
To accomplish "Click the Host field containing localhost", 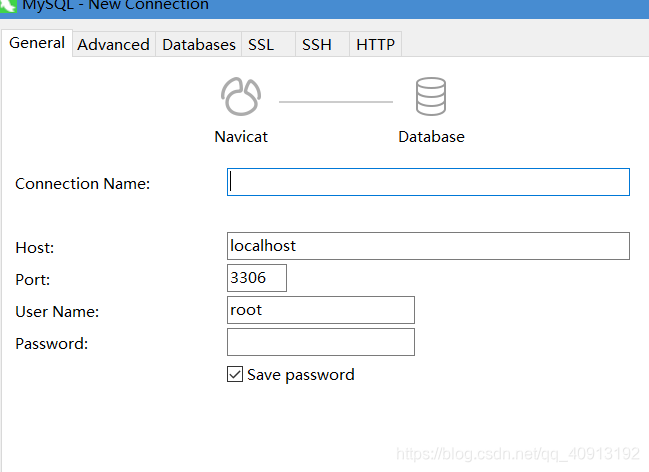I will 428,246.
